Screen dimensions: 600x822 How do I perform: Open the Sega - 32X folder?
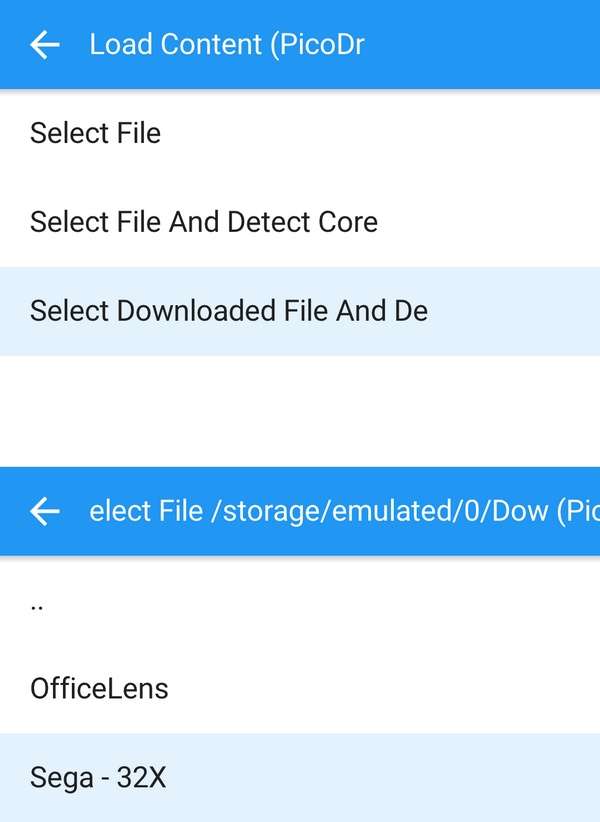tap(300, 777)
